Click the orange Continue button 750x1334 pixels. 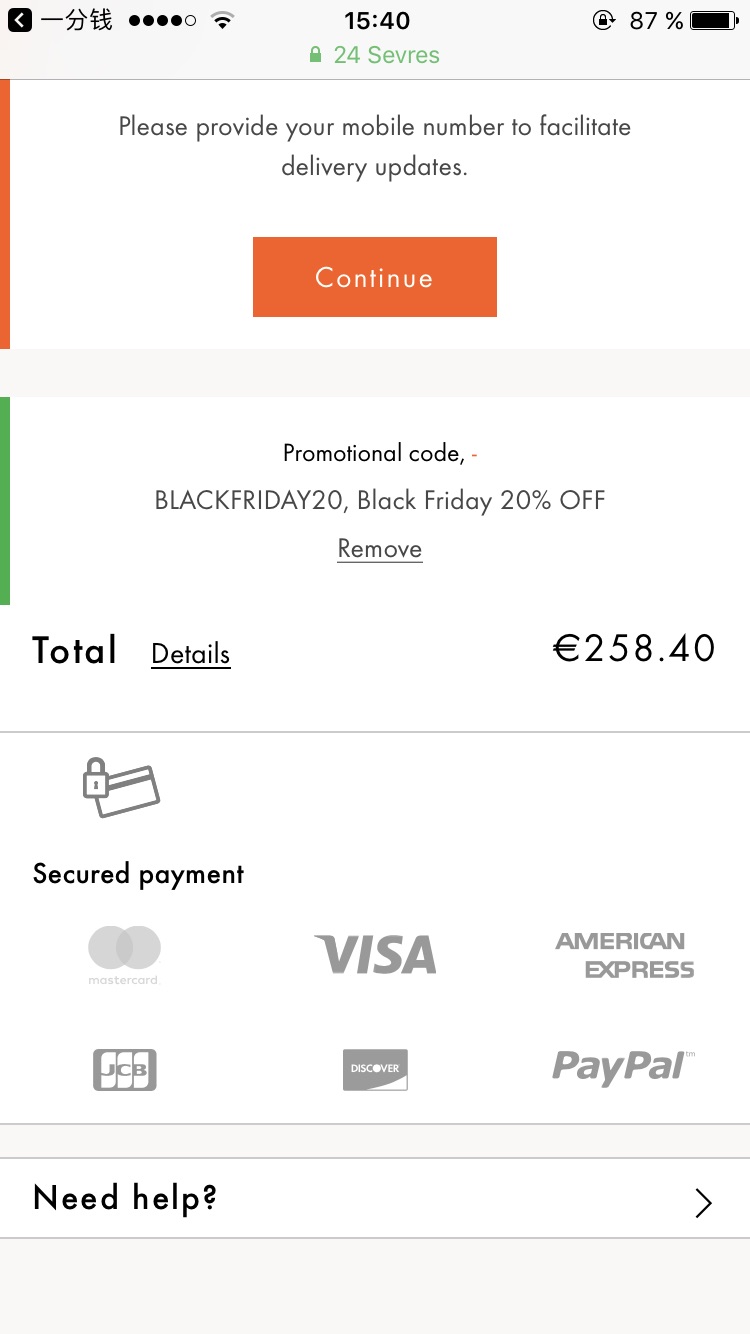point(375,277)
